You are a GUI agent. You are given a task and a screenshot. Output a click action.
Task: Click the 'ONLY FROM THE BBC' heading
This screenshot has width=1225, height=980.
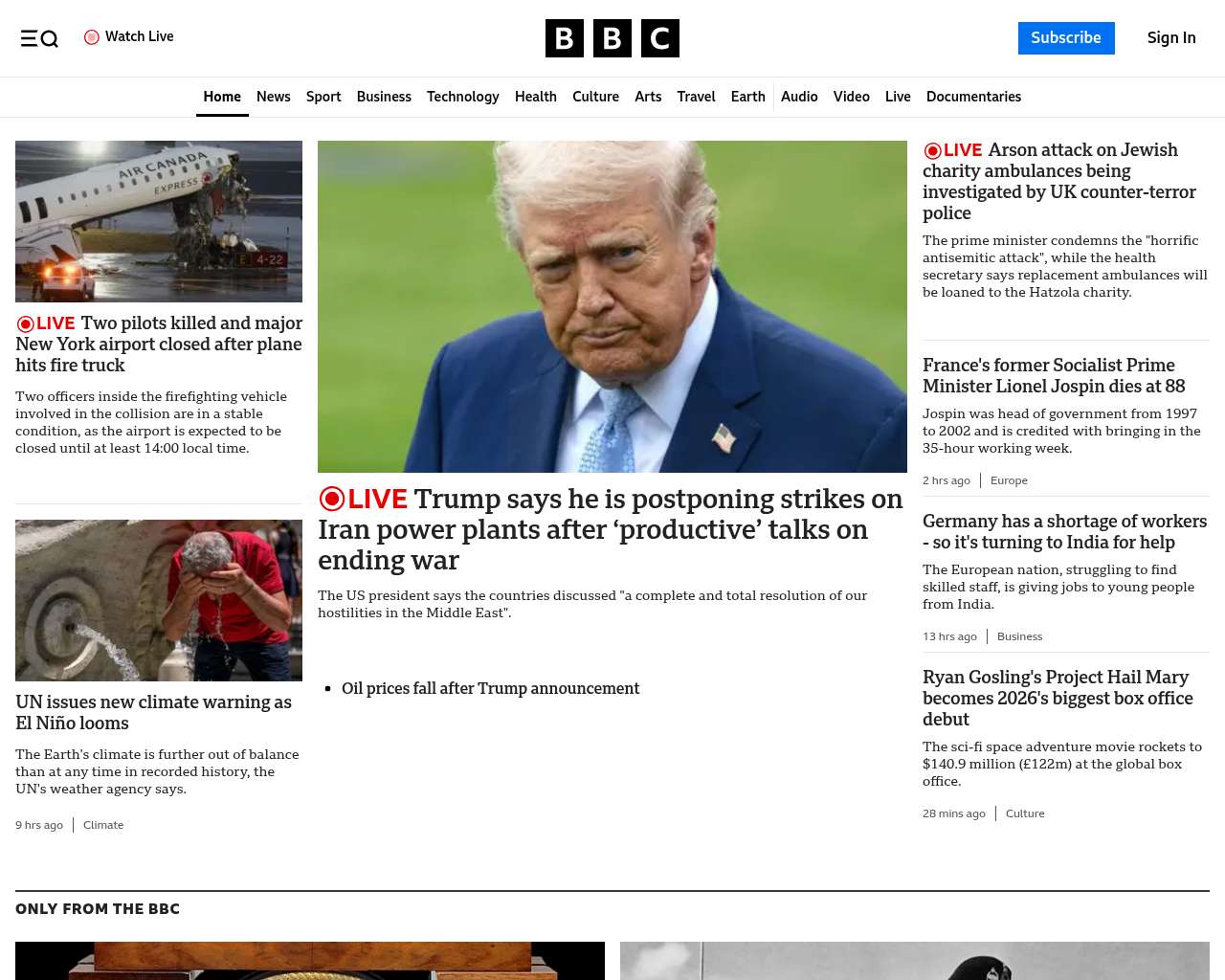98,909
